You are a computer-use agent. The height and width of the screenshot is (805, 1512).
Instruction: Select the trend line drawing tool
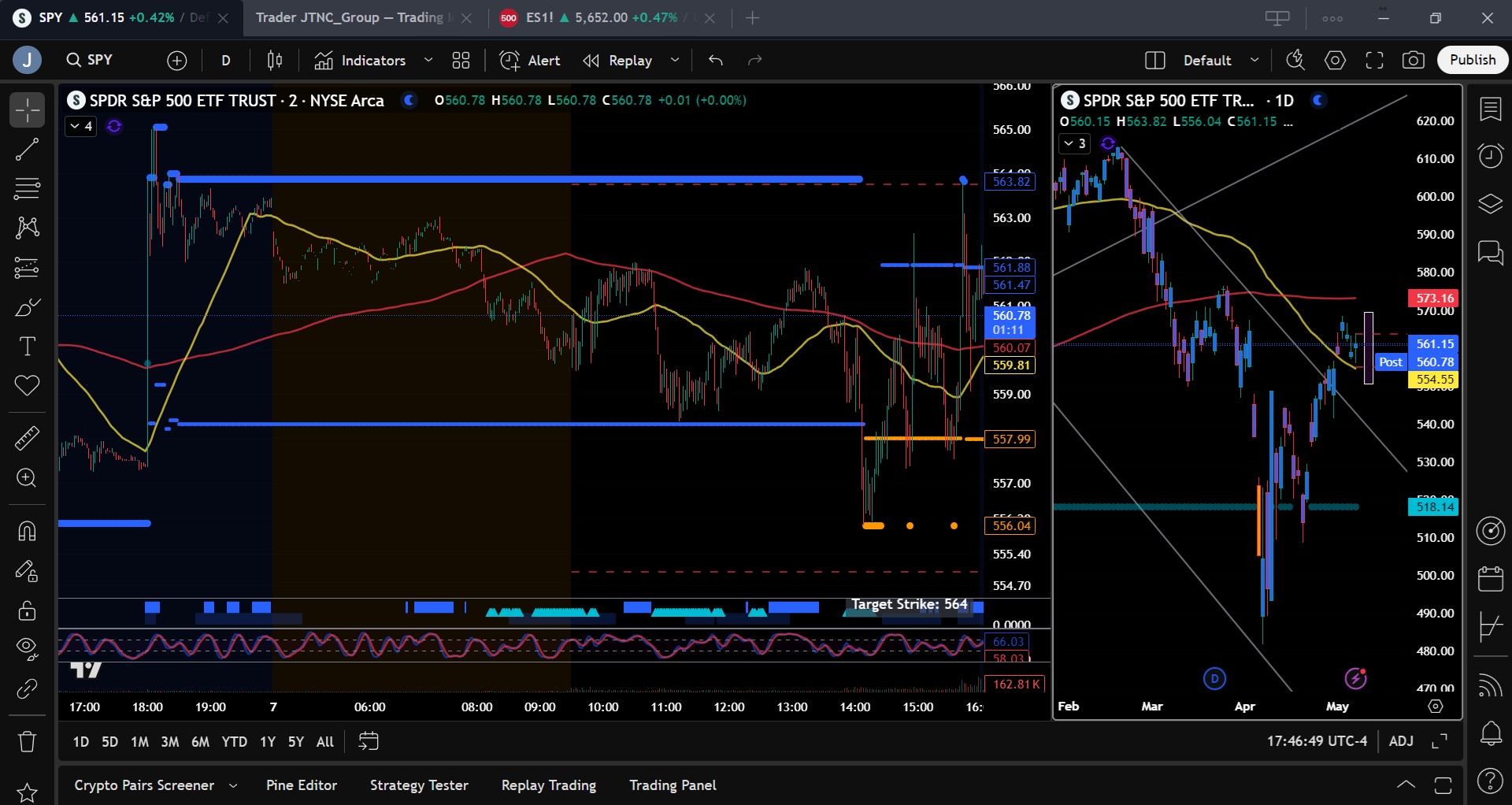pos(27,150)
